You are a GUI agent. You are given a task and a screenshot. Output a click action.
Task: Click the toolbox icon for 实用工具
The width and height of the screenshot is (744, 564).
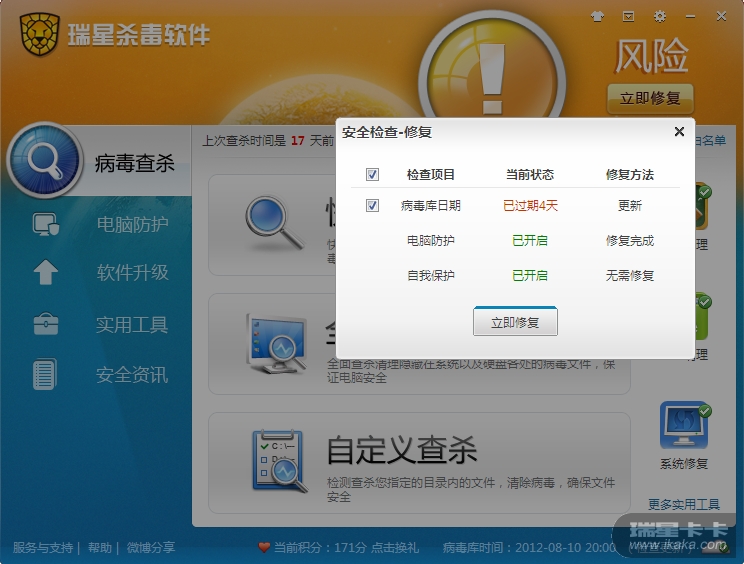pyautogui.click(x=46, y=324)
